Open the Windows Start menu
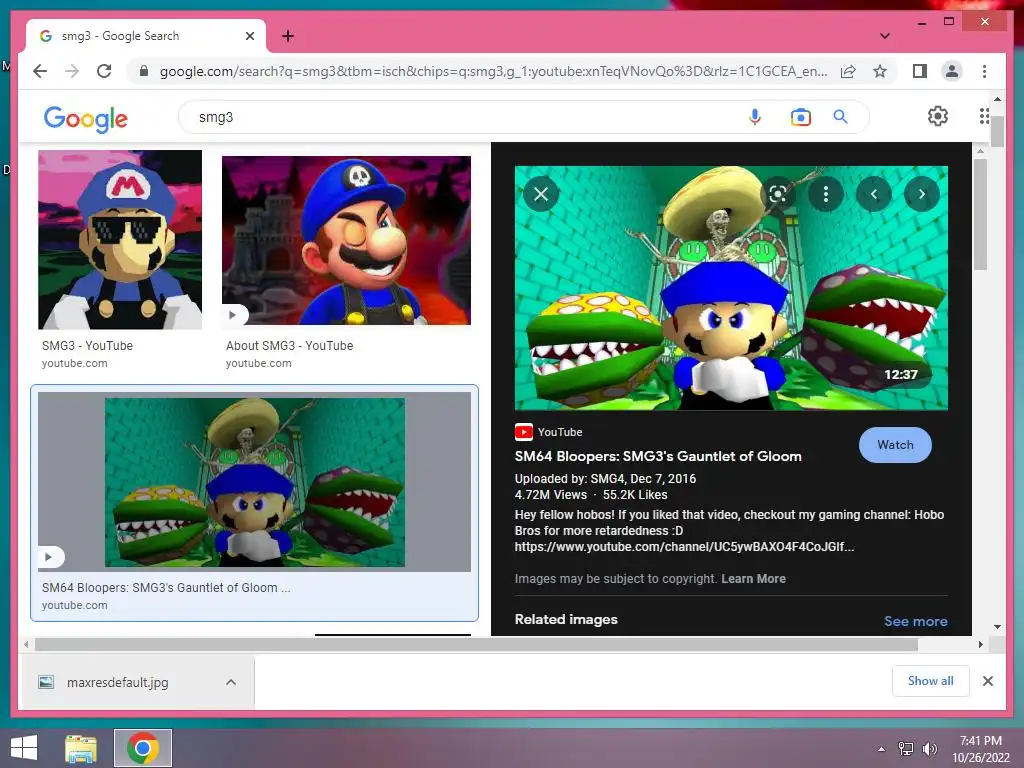This screenshot has width=1024, height=768. (x=24, y=748)
